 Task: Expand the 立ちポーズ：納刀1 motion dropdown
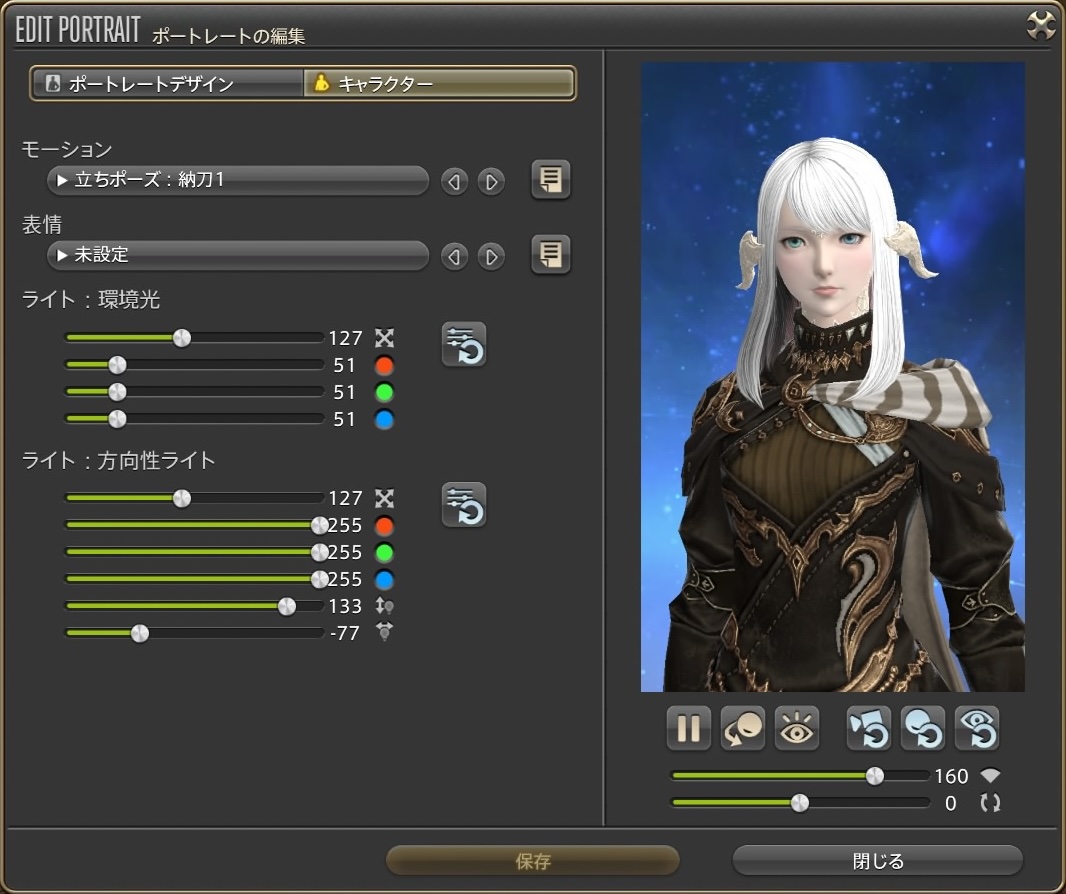coord(238,181)
